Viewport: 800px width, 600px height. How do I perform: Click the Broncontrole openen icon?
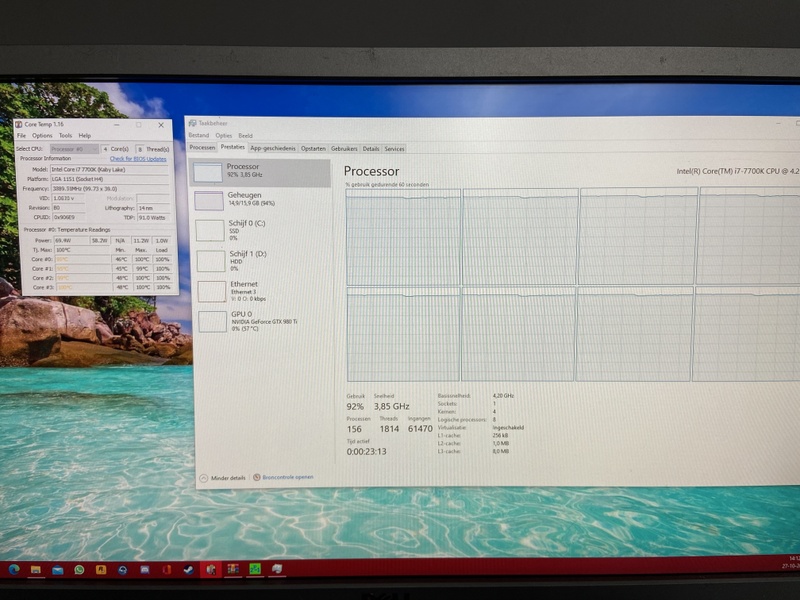257,478
